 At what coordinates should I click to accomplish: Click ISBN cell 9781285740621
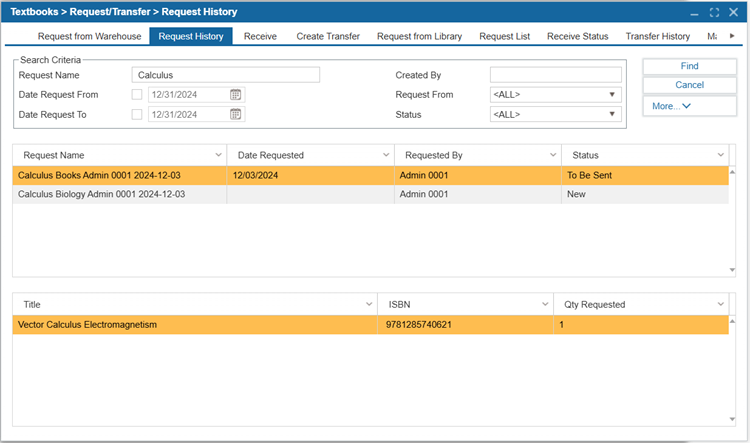click(465, 325)
